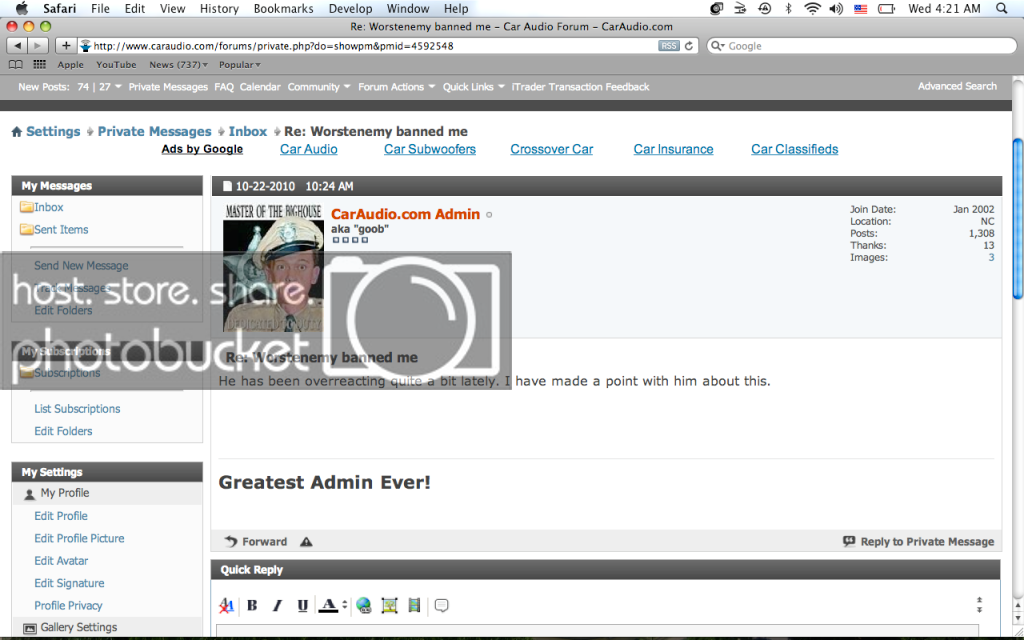
Task: Expand the New Posts dropdown arrow
Action: [x=118, y=87]
